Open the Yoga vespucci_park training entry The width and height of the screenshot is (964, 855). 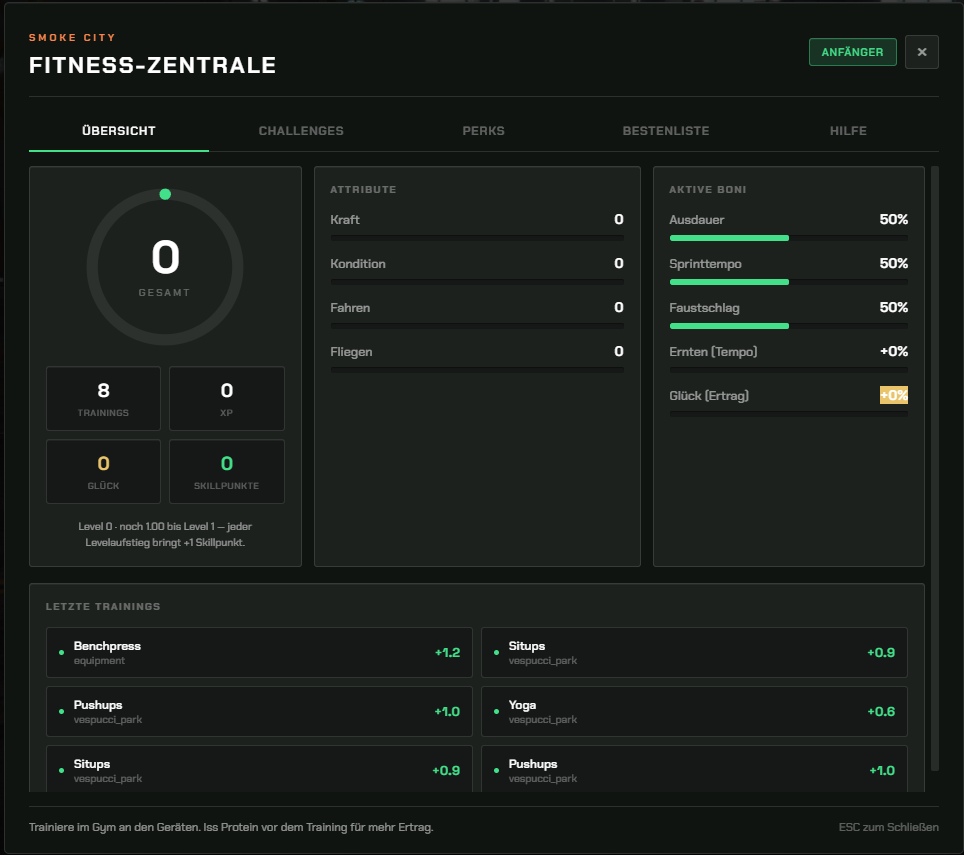(x=694, y=712)
